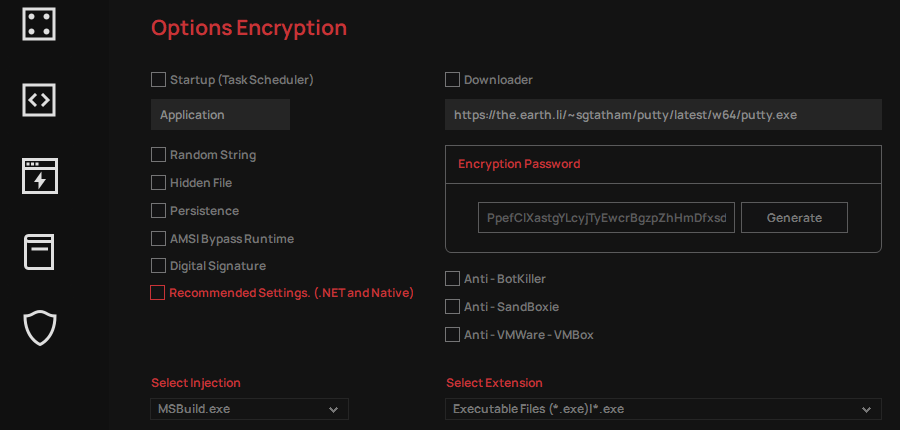The height and width of the screenshot is (430, 900).
Task: Select the shield icon in the sidebar
Action: point(40,328)
